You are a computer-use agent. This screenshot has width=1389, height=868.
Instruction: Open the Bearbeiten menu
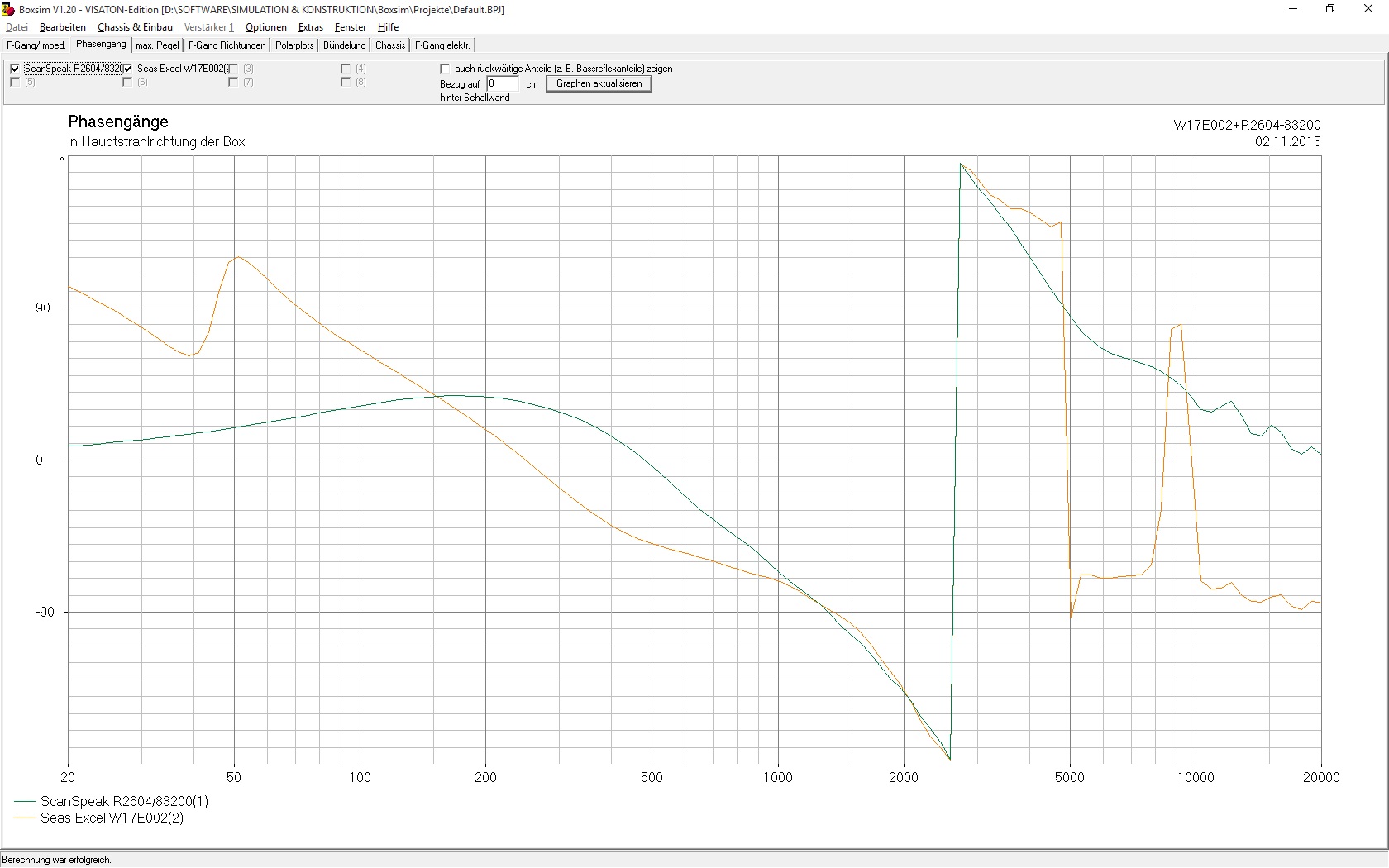tap(62, 27)
